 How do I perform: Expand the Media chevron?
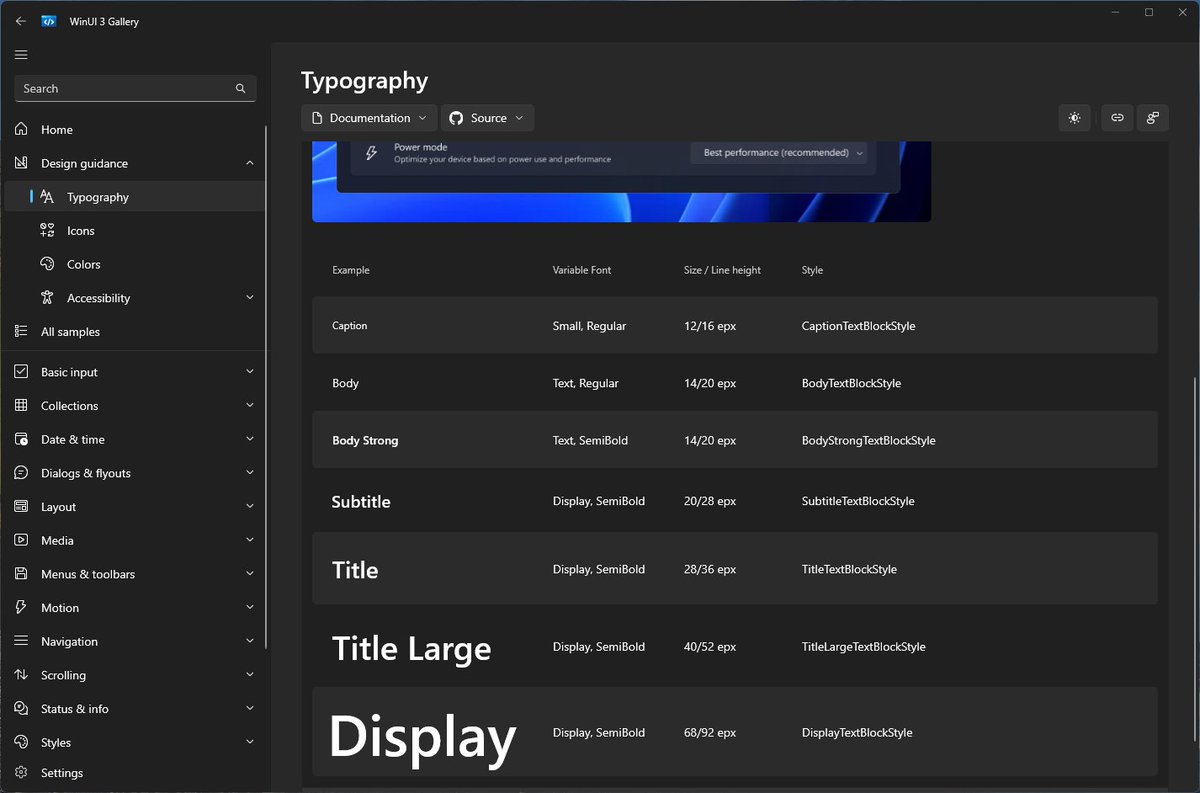pyautogui.click(x=249, y=540)
